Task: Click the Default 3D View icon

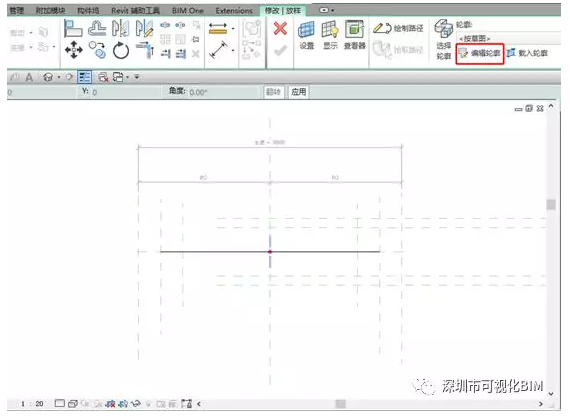Action: [x=48, y=77]
